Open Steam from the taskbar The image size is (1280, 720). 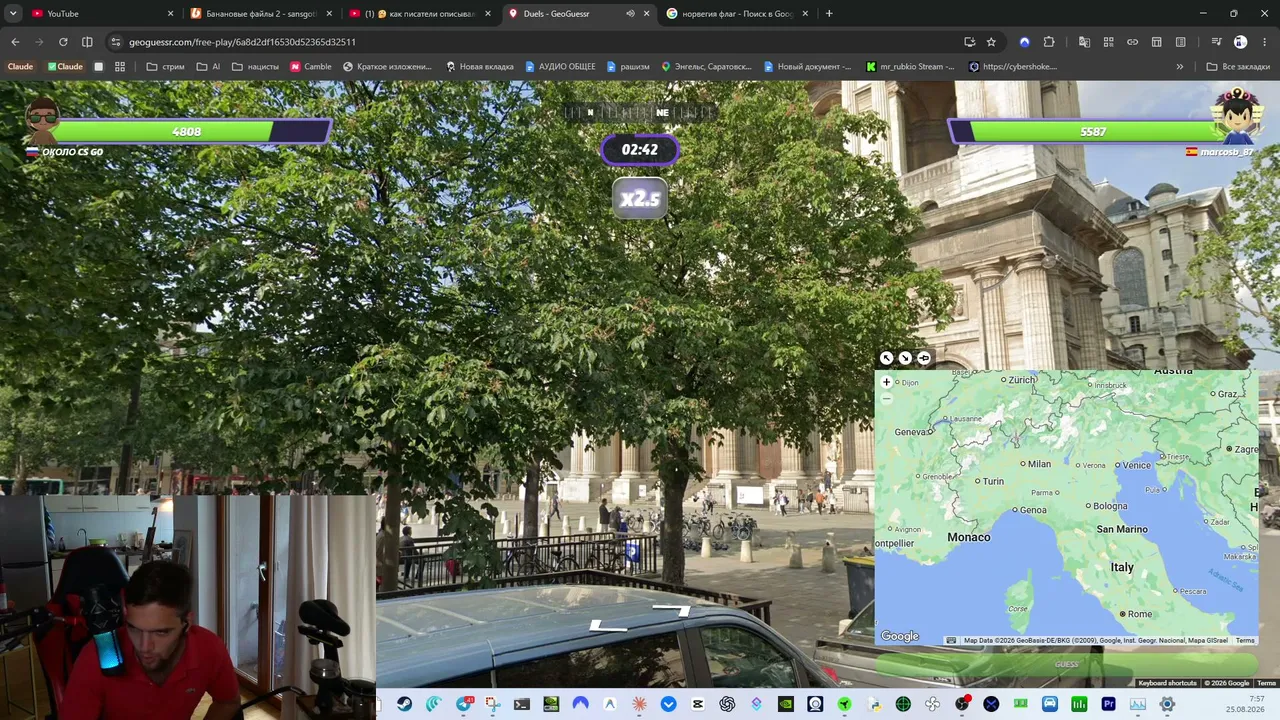coord(404,704)
